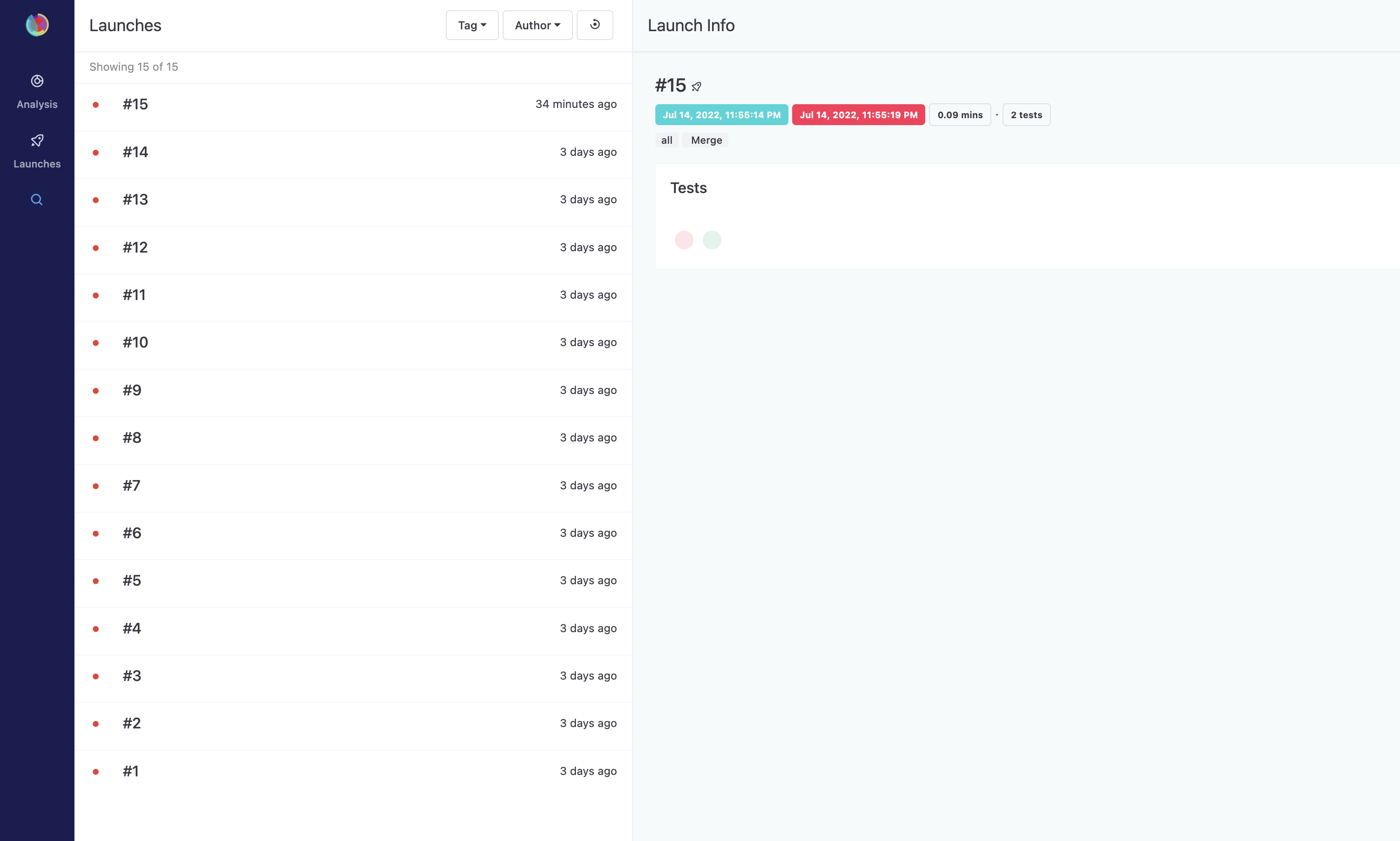Open the Author filter dropdown

(538, 25)
